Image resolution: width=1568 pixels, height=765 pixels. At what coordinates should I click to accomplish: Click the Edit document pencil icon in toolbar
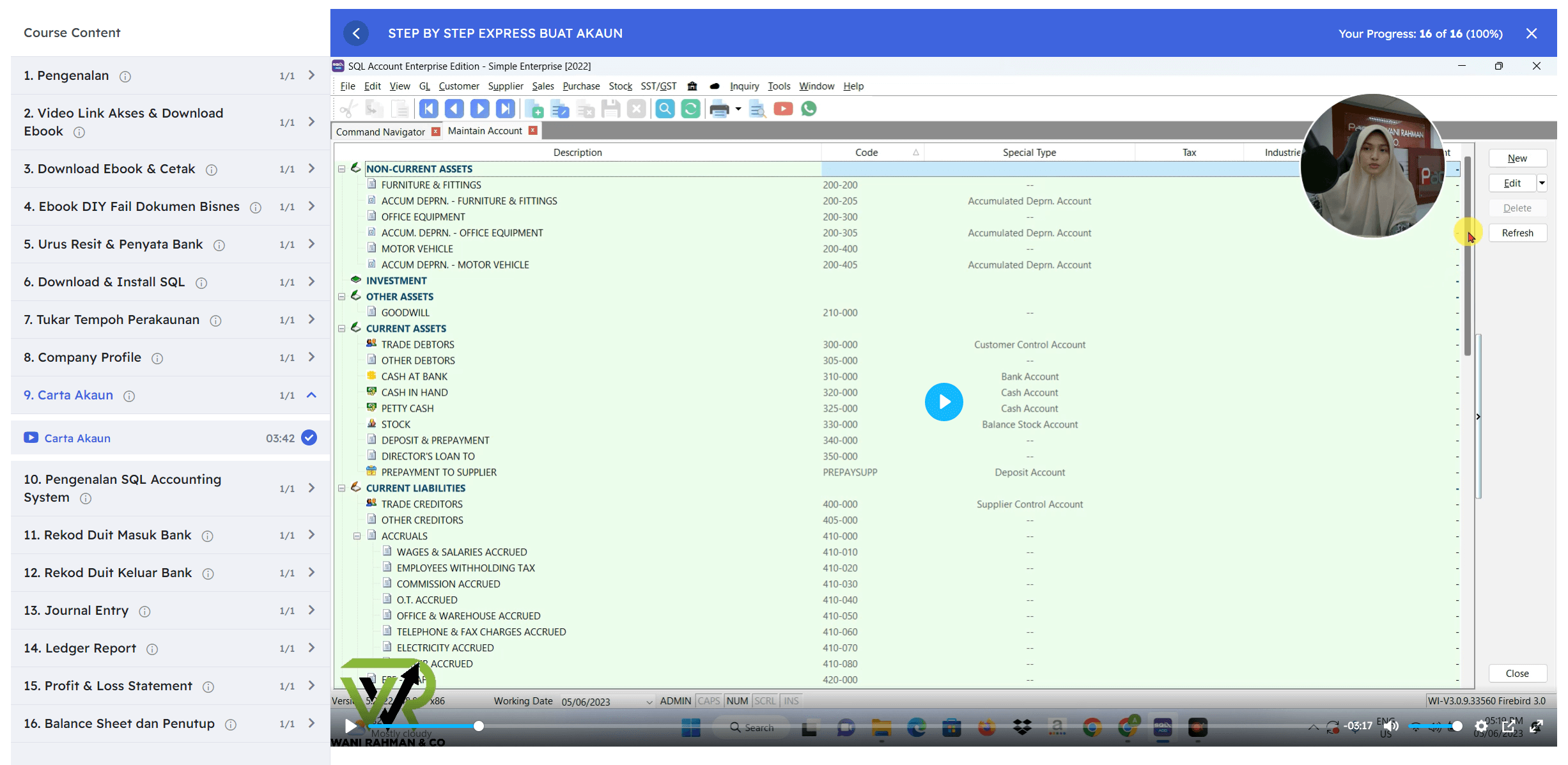(560, 109)
